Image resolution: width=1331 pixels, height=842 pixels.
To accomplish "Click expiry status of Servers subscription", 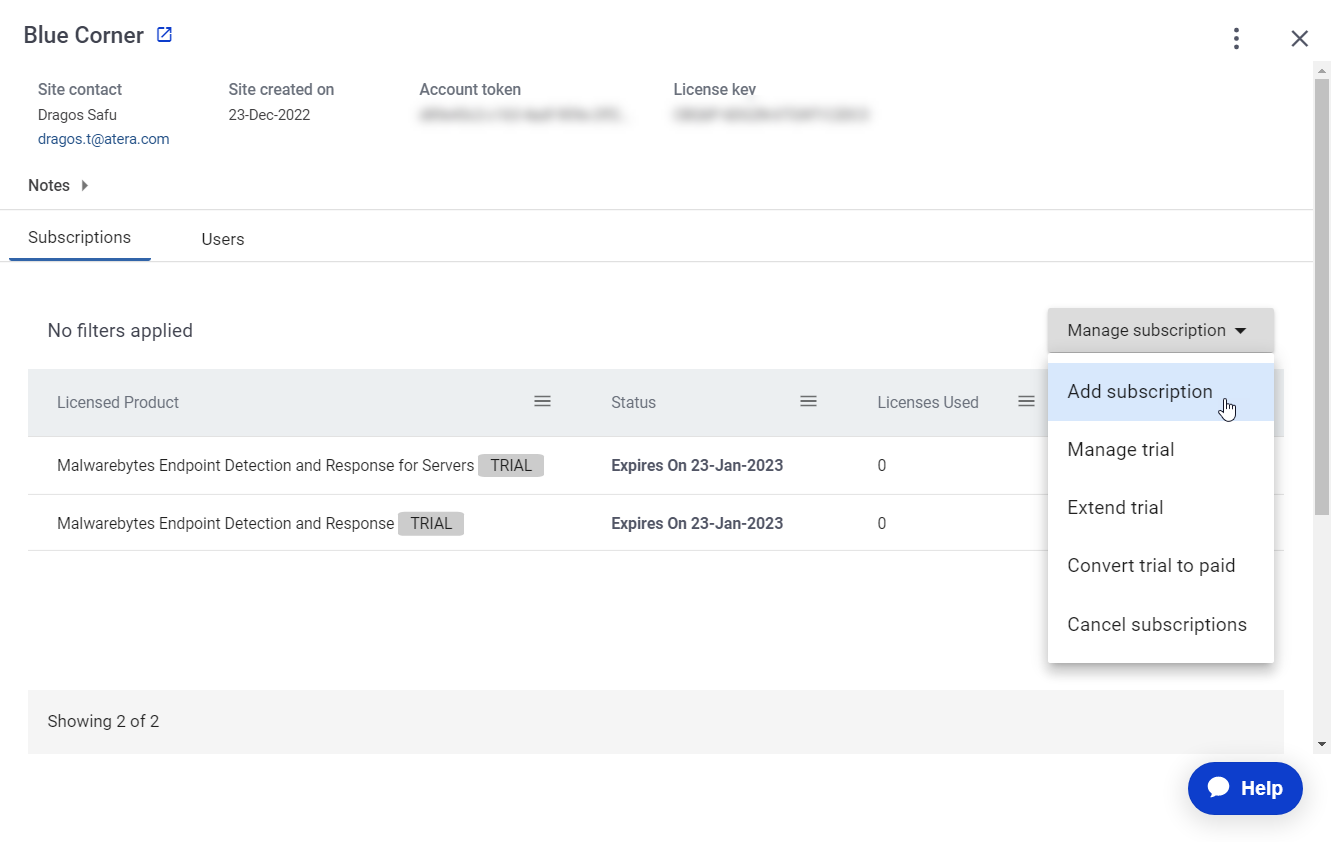I will coord(697,465).
